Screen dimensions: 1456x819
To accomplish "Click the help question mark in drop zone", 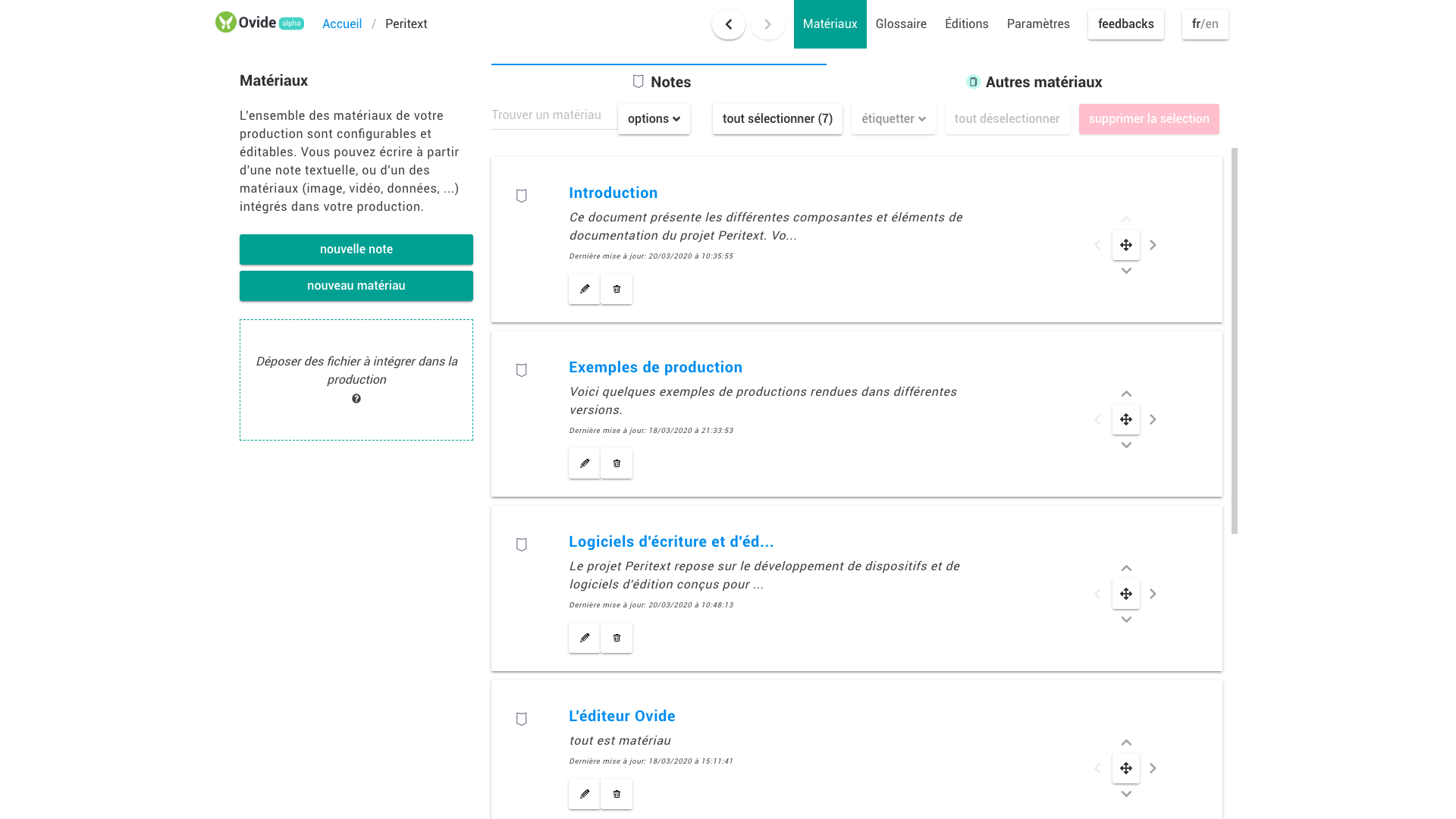I will click(356, 399).
